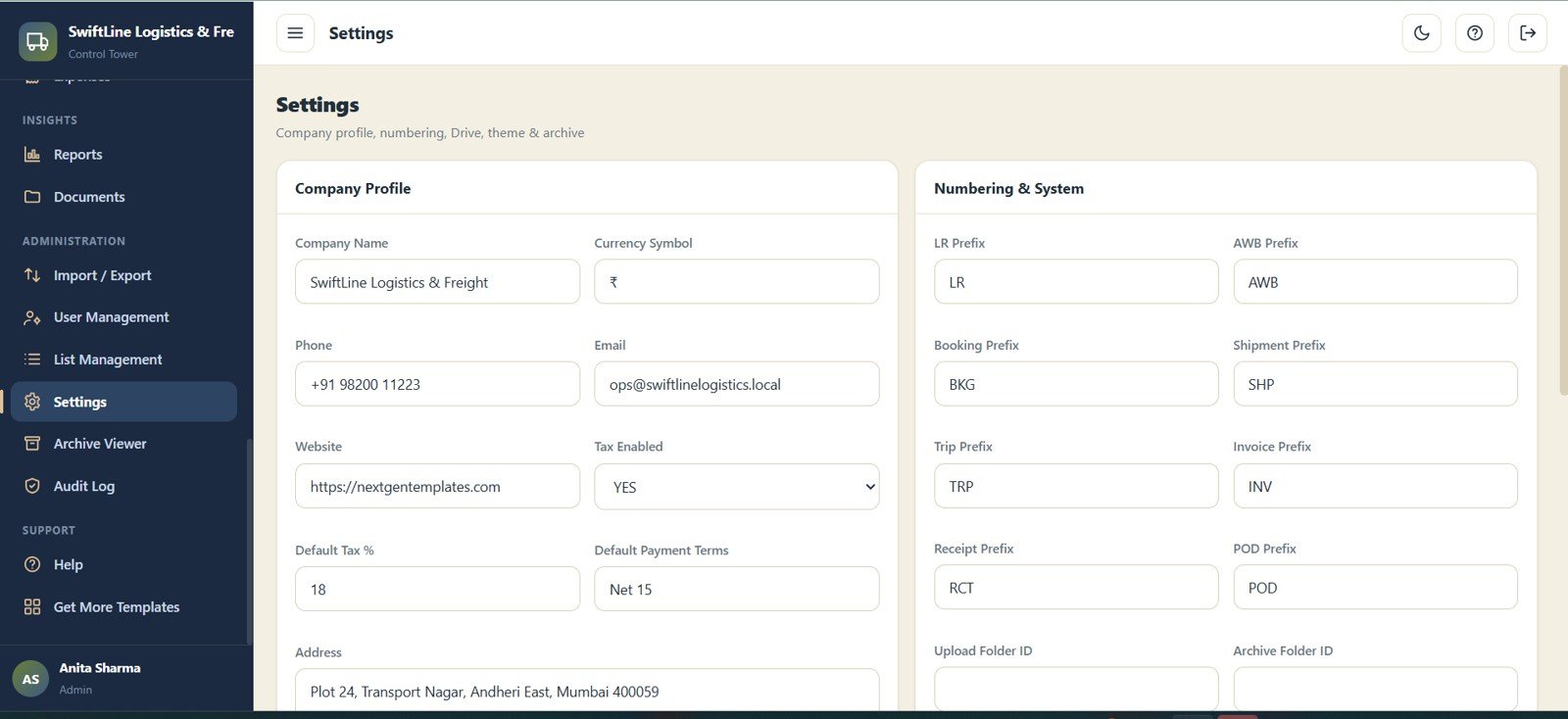Click the SUPPORT section label

(49, 531)
